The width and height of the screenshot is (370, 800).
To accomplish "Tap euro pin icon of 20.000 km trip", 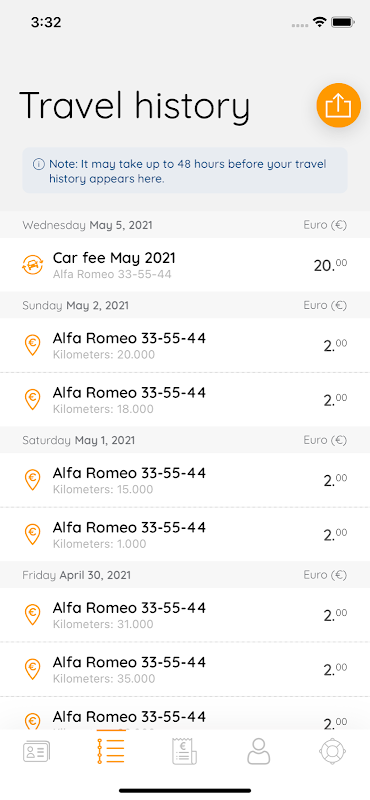I will coord(32,345).
